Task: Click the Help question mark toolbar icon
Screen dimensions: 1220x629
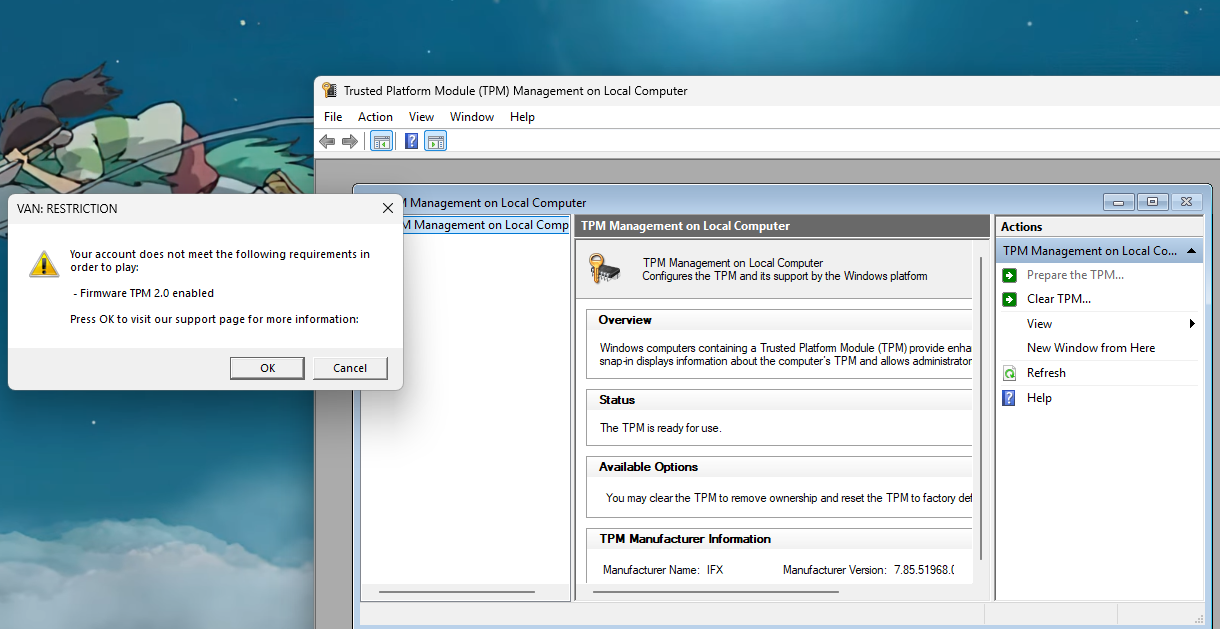Action: (411, 140)
